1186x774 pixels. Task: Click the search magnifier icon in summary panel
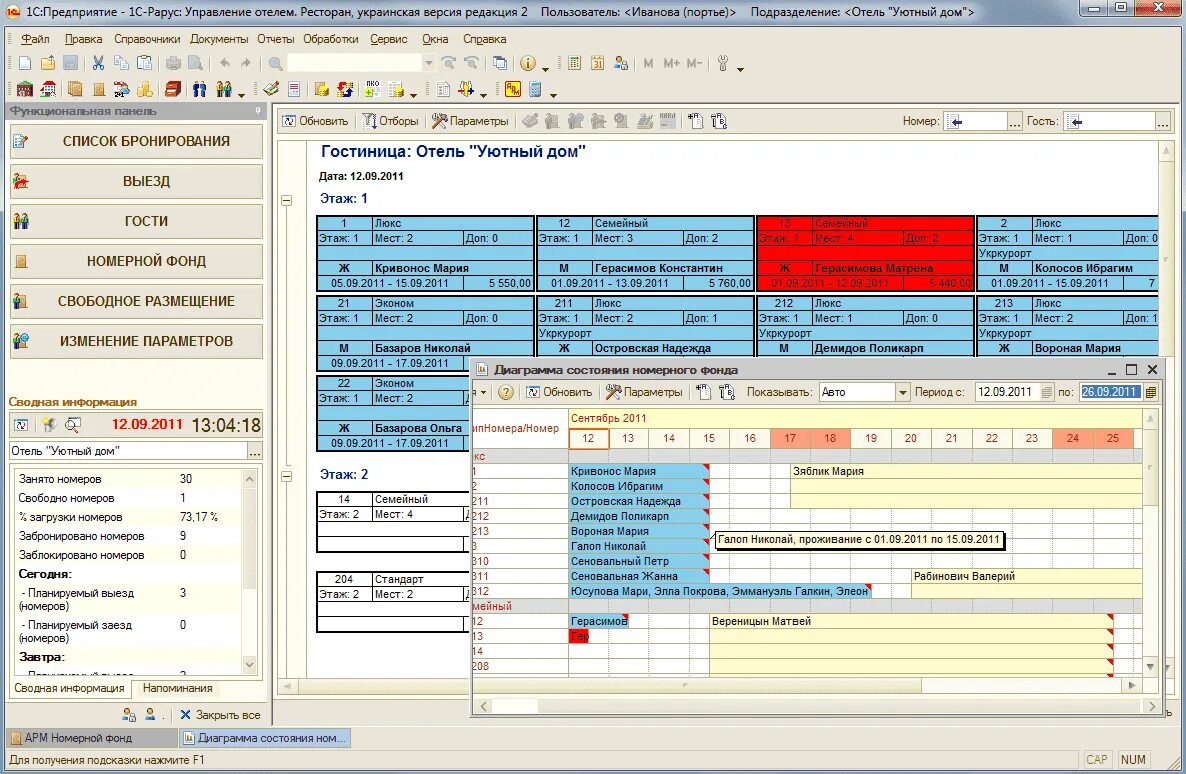click(x=73, y=425)
